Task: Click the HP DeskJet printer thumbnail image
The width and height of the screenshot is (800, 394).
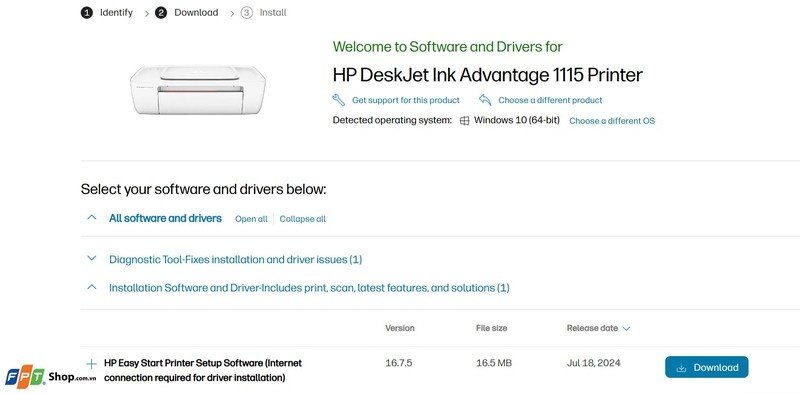Action: [x=198, y=90]
